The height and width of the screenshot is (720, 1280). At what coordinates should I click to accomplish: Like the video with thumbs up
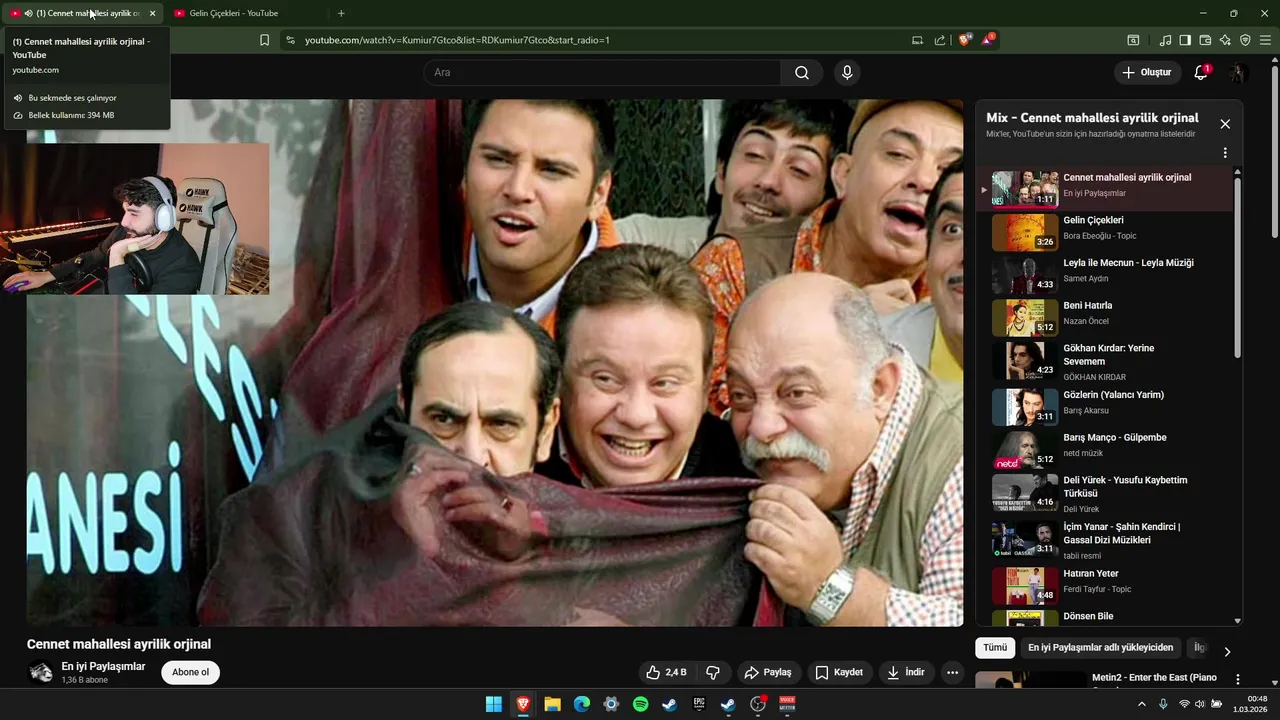666,672
